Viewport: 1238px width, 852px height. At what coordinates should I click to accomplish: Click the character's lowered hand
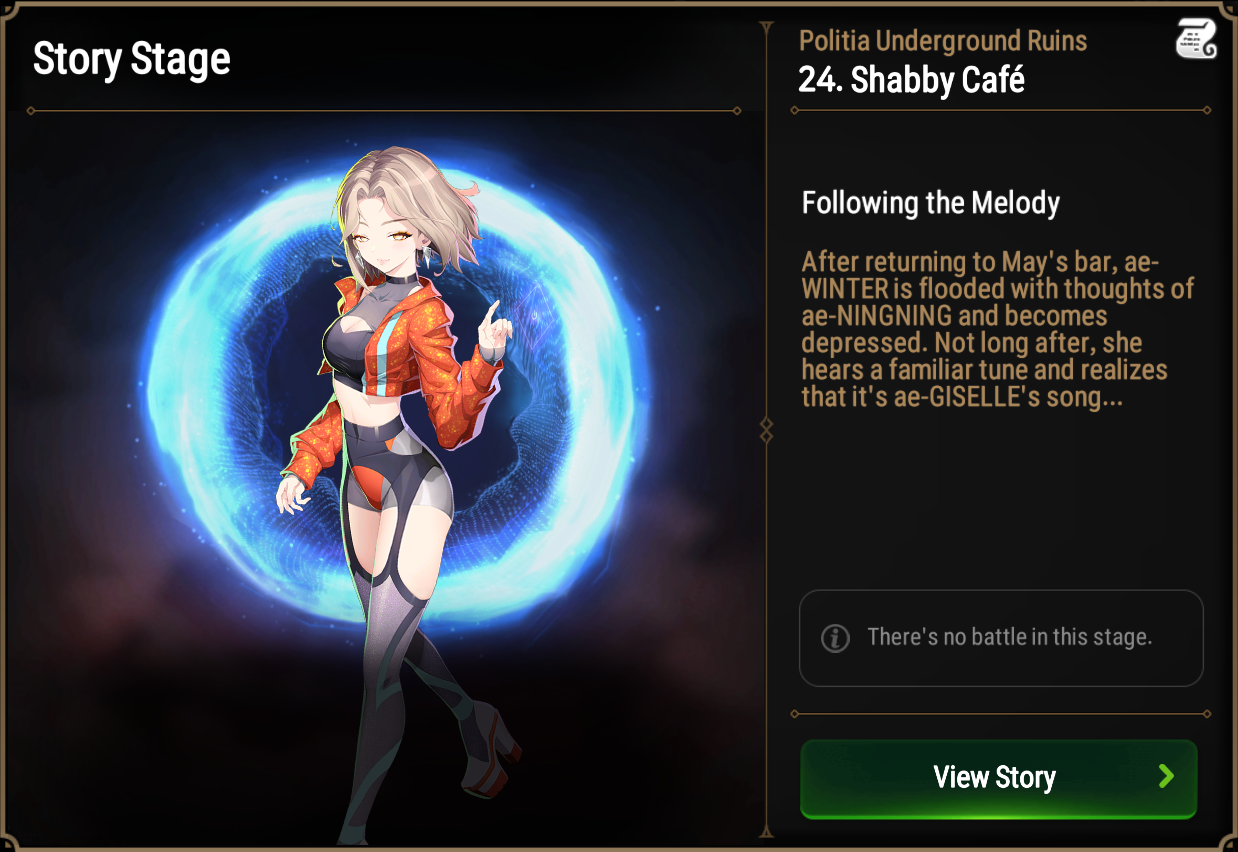click(x=291, y=494)
